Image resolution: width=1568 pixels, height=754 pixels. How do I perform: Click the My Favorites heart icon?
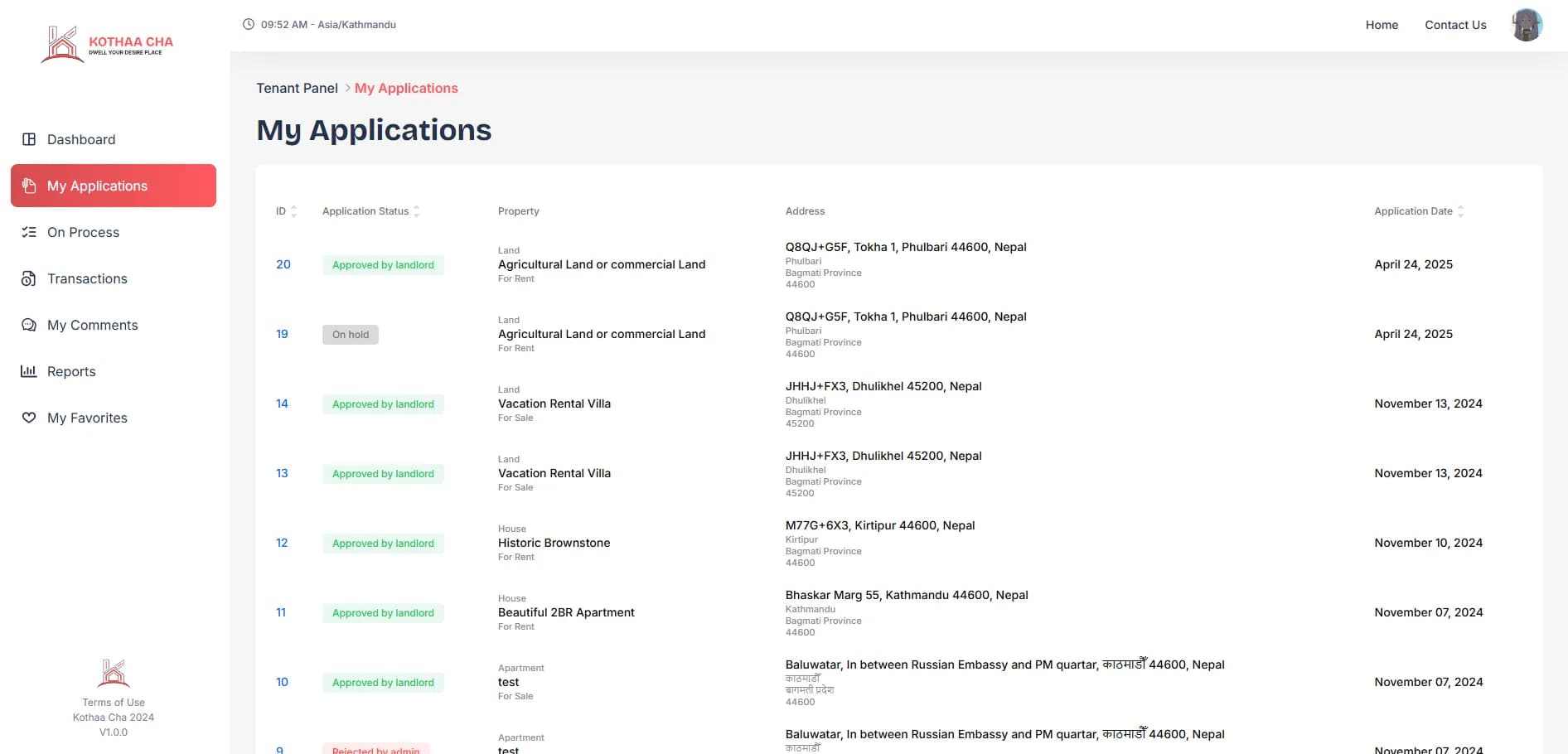29,418
